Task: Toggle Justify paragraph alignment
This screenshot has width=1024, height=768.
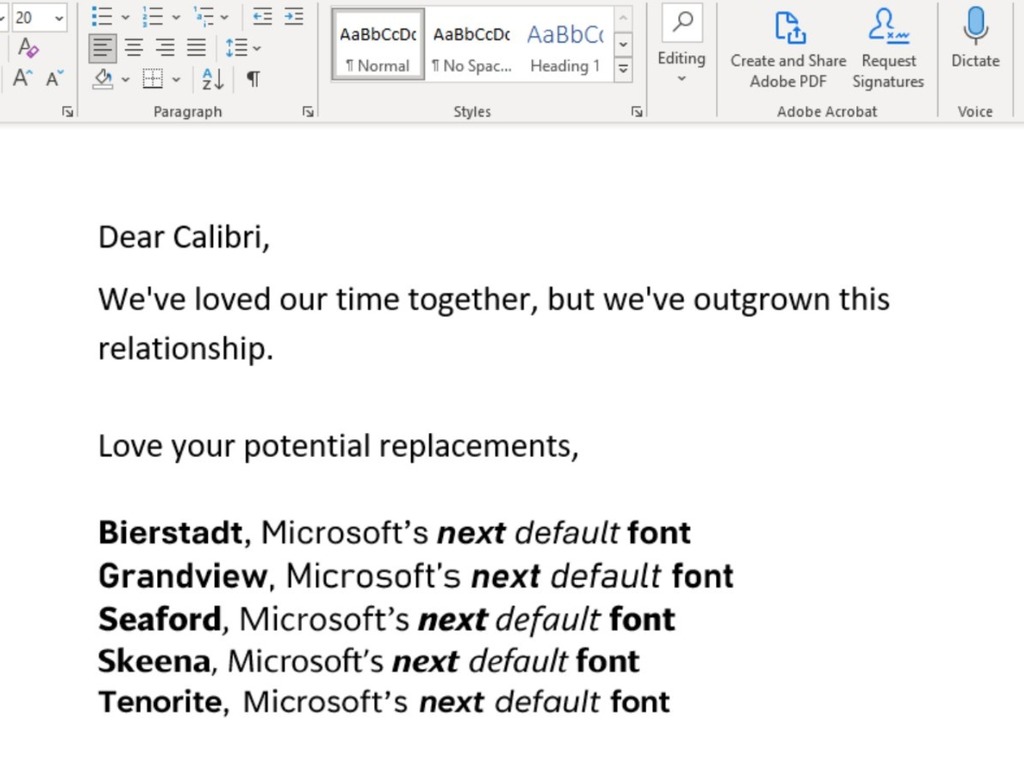Action: click(x=197, y=48)
